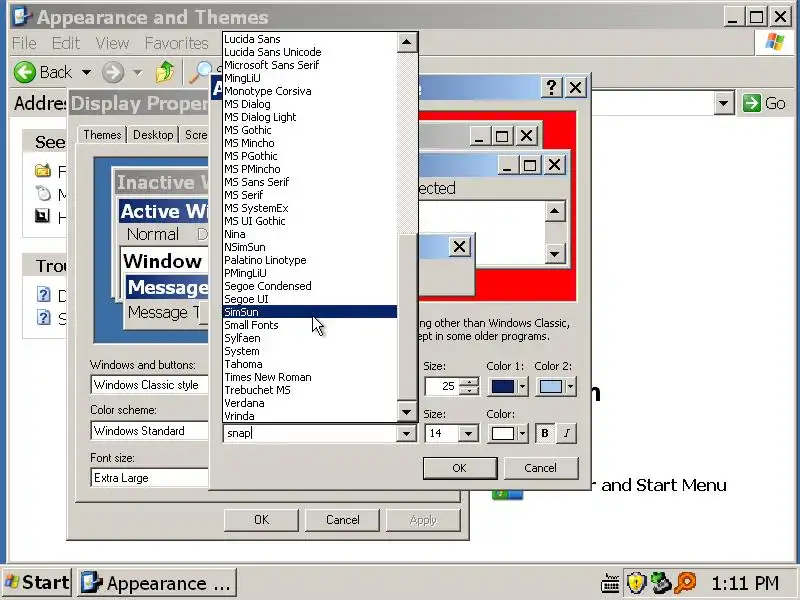Click the network devices tray icon
Screen dimensions: 800x600
pos(661,583)
